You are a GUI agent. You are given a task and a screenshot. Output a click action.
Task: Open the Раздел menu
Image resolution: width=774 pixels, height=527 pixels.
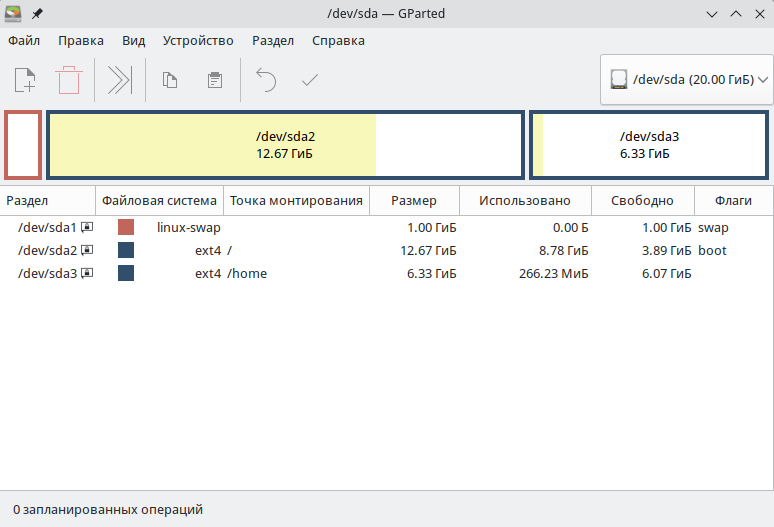click(x=272, y=41)
